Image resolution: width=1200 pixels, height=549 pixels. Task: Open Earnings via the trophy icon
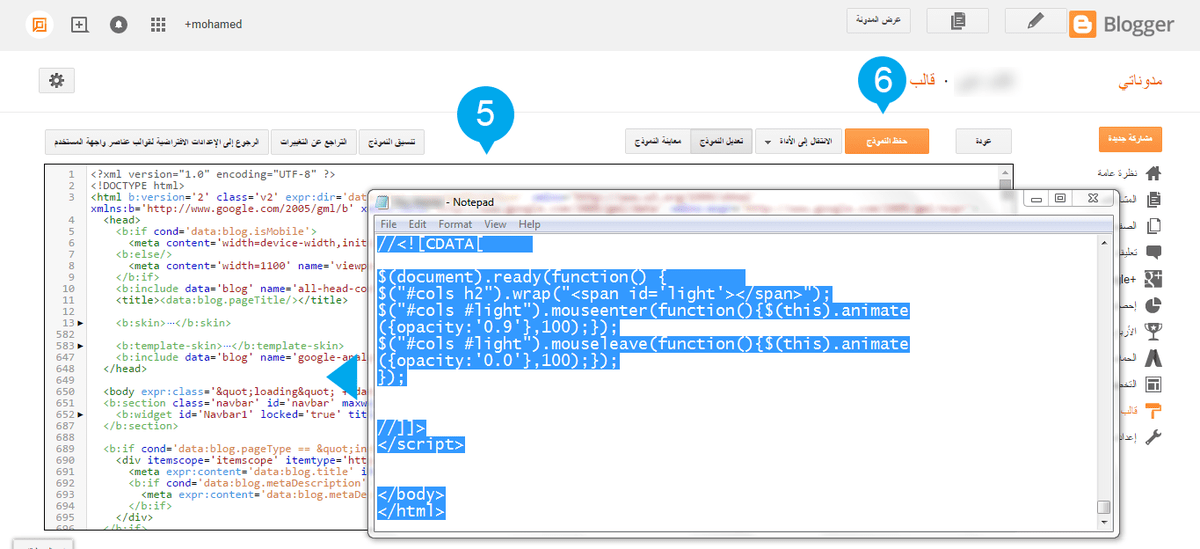tap(1153, 331)
